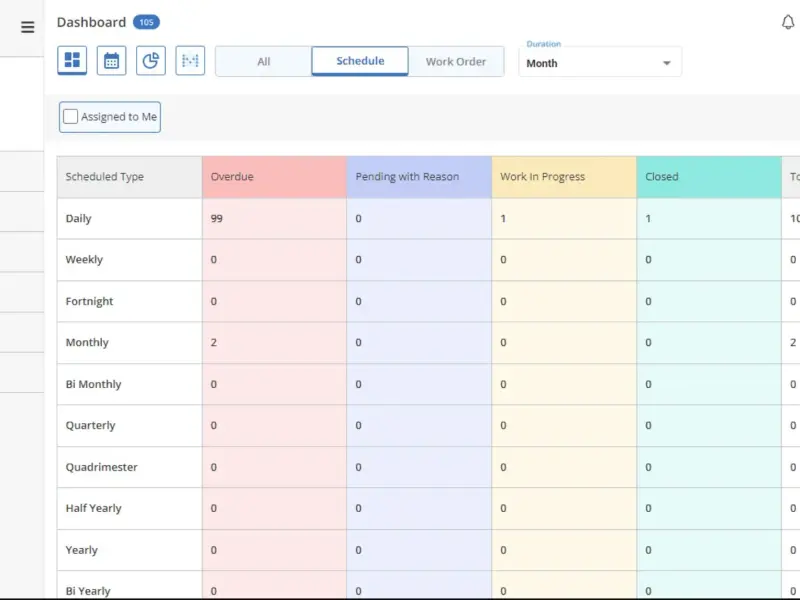The image size is (800, 600).
Task: Click the Daily Work In Progress value
Action: pos(503,218)
